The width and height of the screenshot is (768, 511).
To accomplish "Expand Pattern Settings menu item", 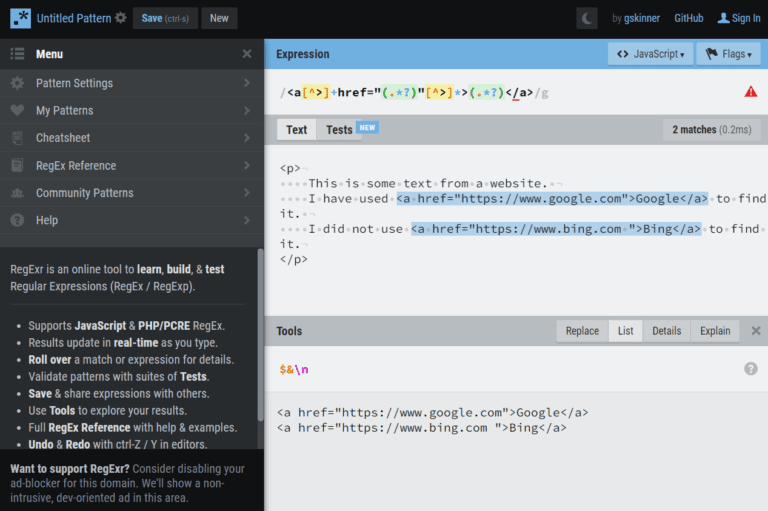I will [x=130, y=83].
